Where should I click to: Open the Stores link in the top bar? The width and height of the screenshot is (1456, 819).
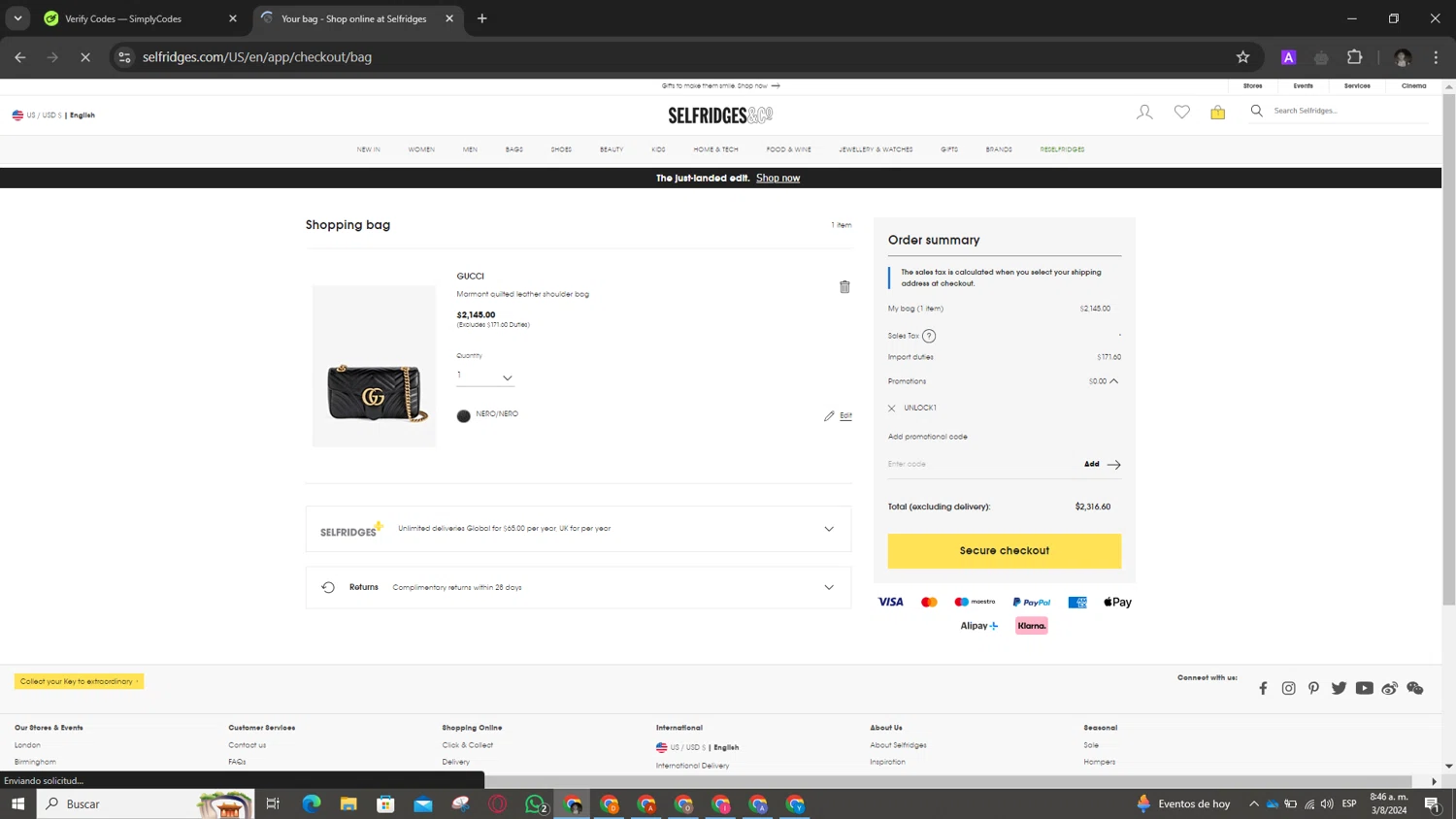[x=1252, y=85]
